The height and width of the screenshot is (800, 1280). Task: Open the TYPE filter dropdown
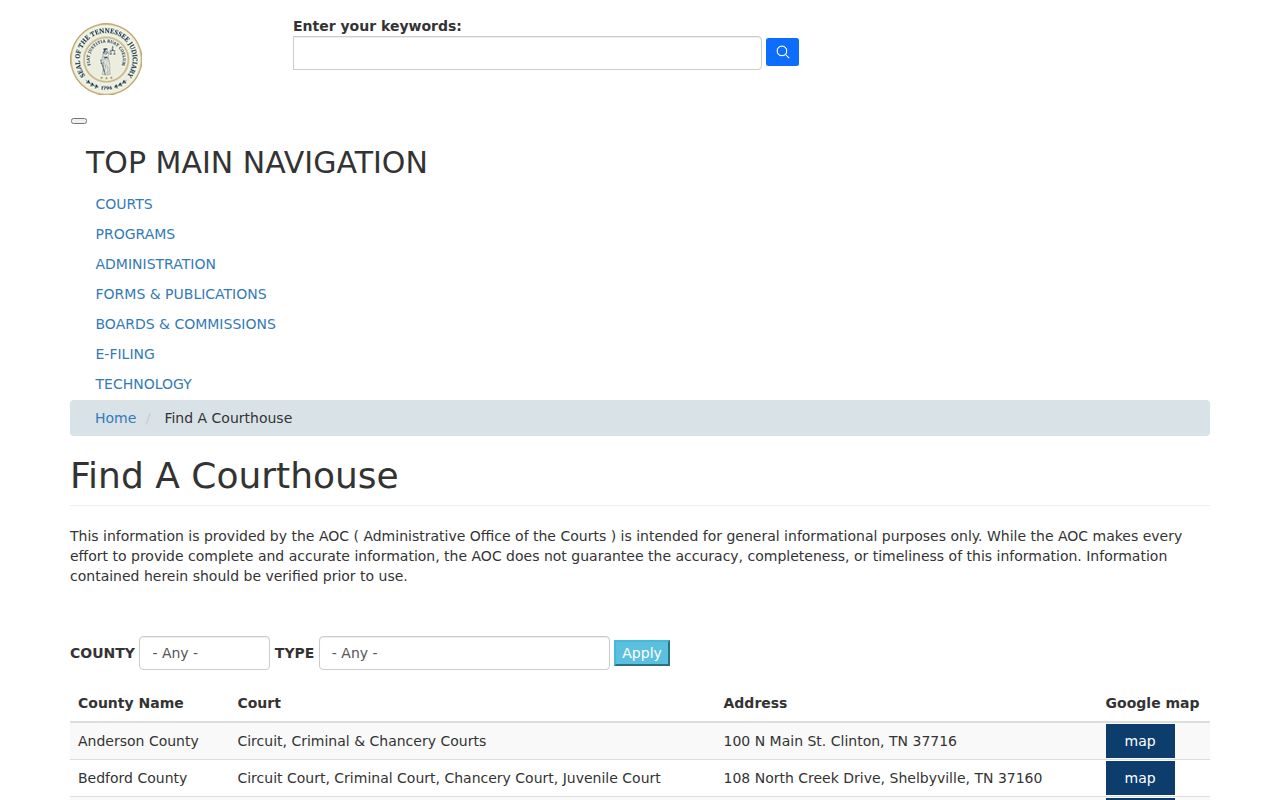coord(464,653)
